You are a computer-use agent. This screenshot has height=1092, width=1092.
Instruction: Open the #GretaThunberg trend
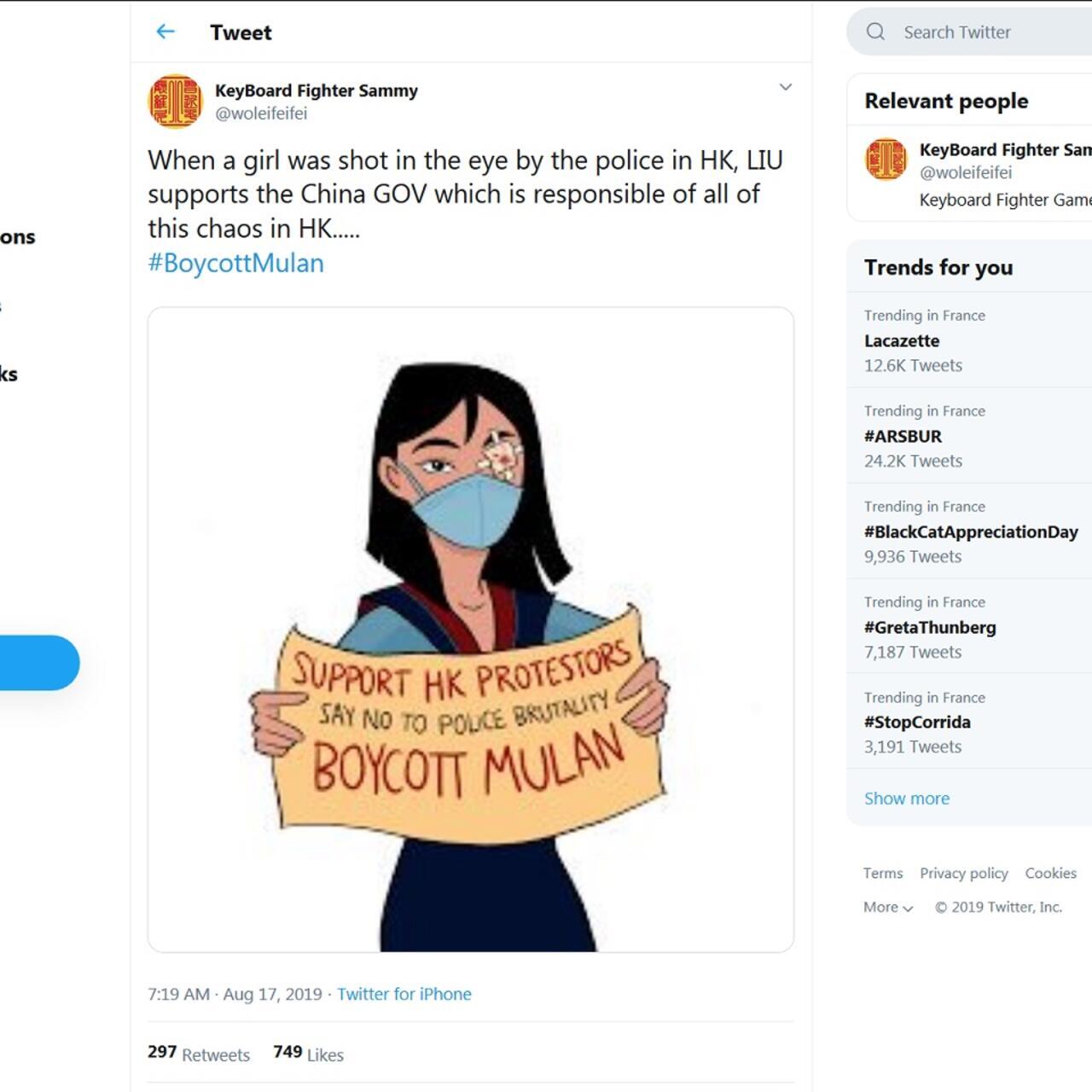(930, 627)
